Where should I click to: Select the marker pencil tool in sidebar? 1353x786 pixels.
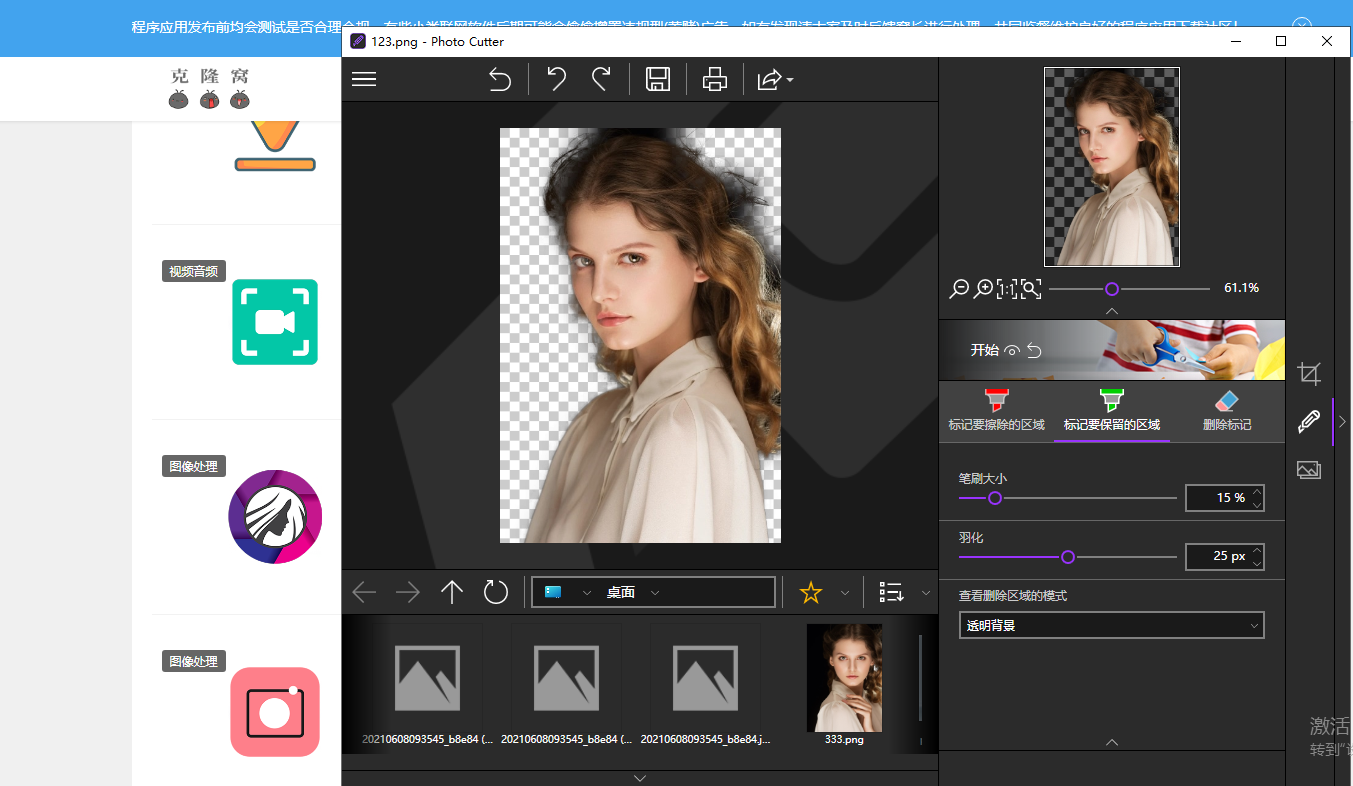(1309, 421)
